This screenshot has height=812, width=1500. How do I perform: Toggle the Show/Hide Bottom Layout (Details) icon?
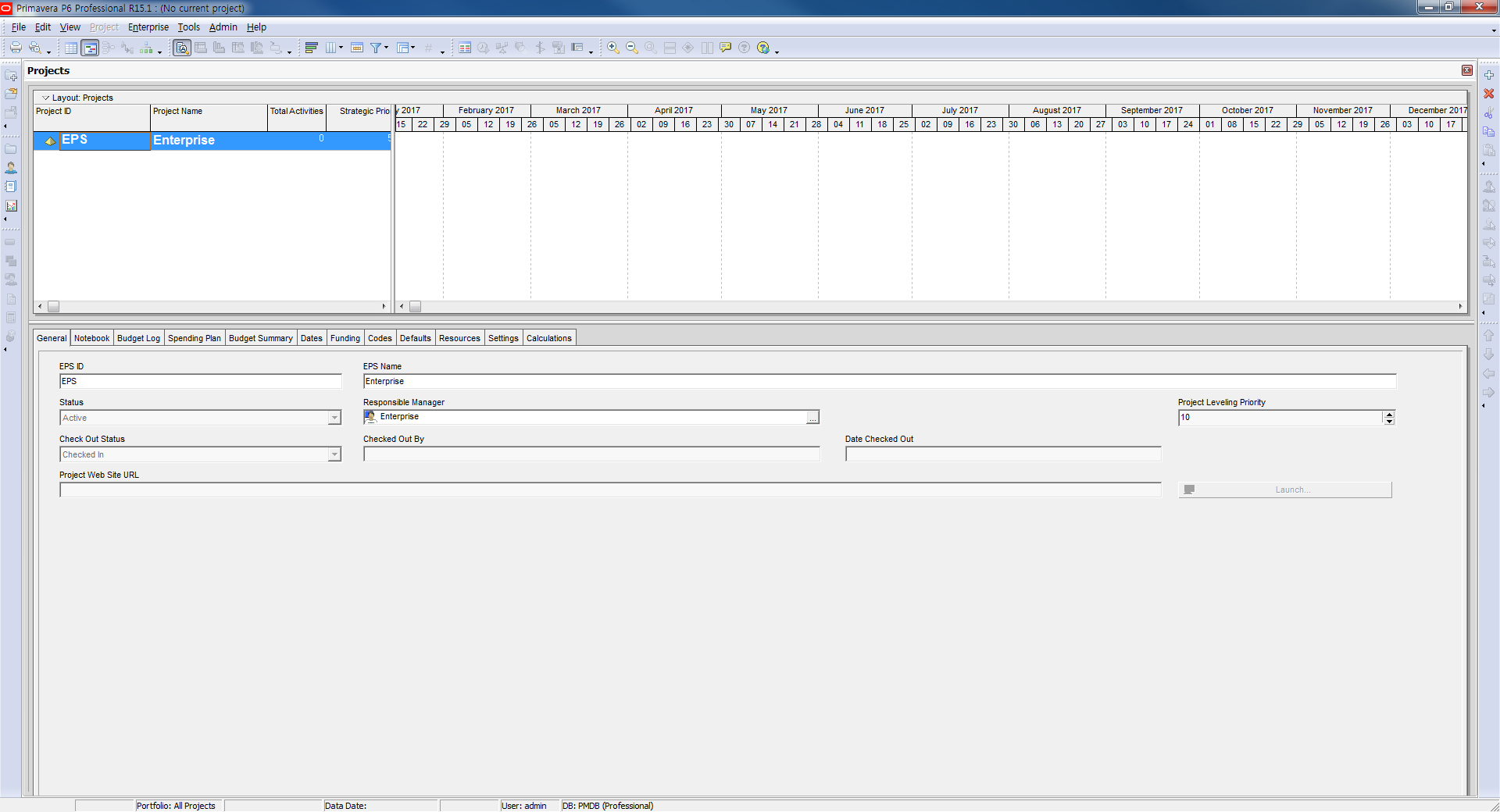[x=182, y=48]
